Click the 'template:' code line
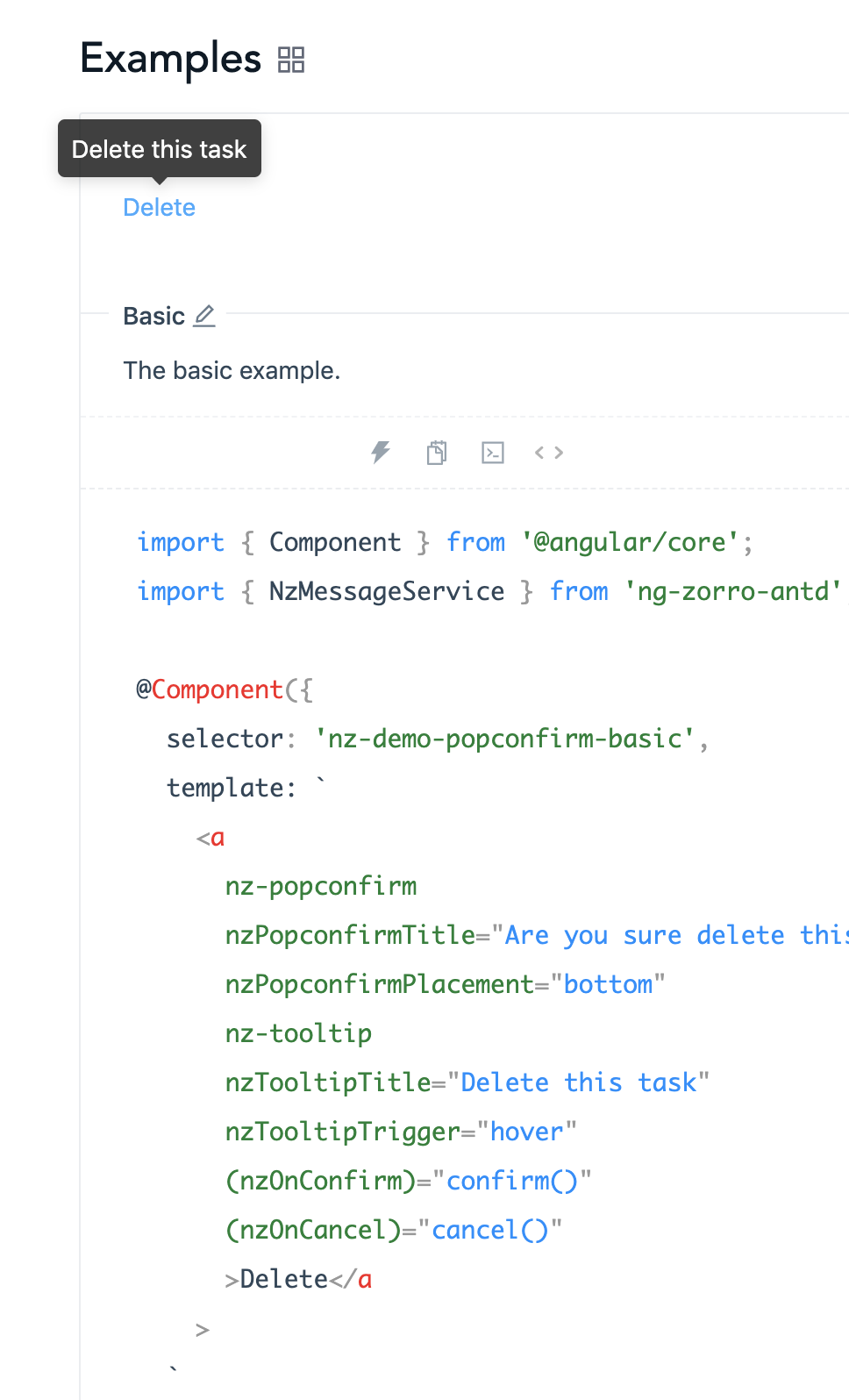Screen dimensions: 849x1400 246,788
